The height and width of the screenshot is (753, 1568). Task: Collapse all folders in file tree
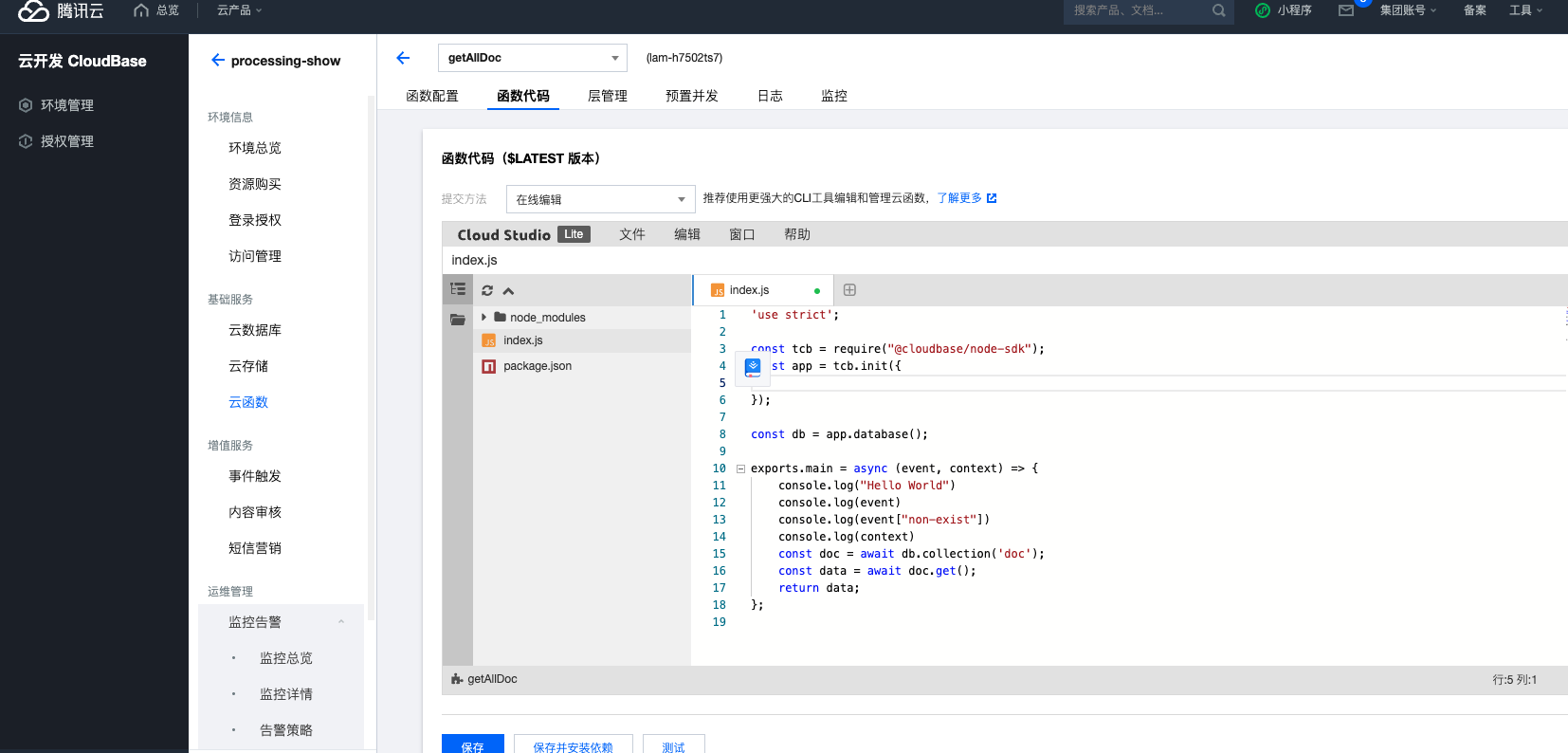click(508, 291)
